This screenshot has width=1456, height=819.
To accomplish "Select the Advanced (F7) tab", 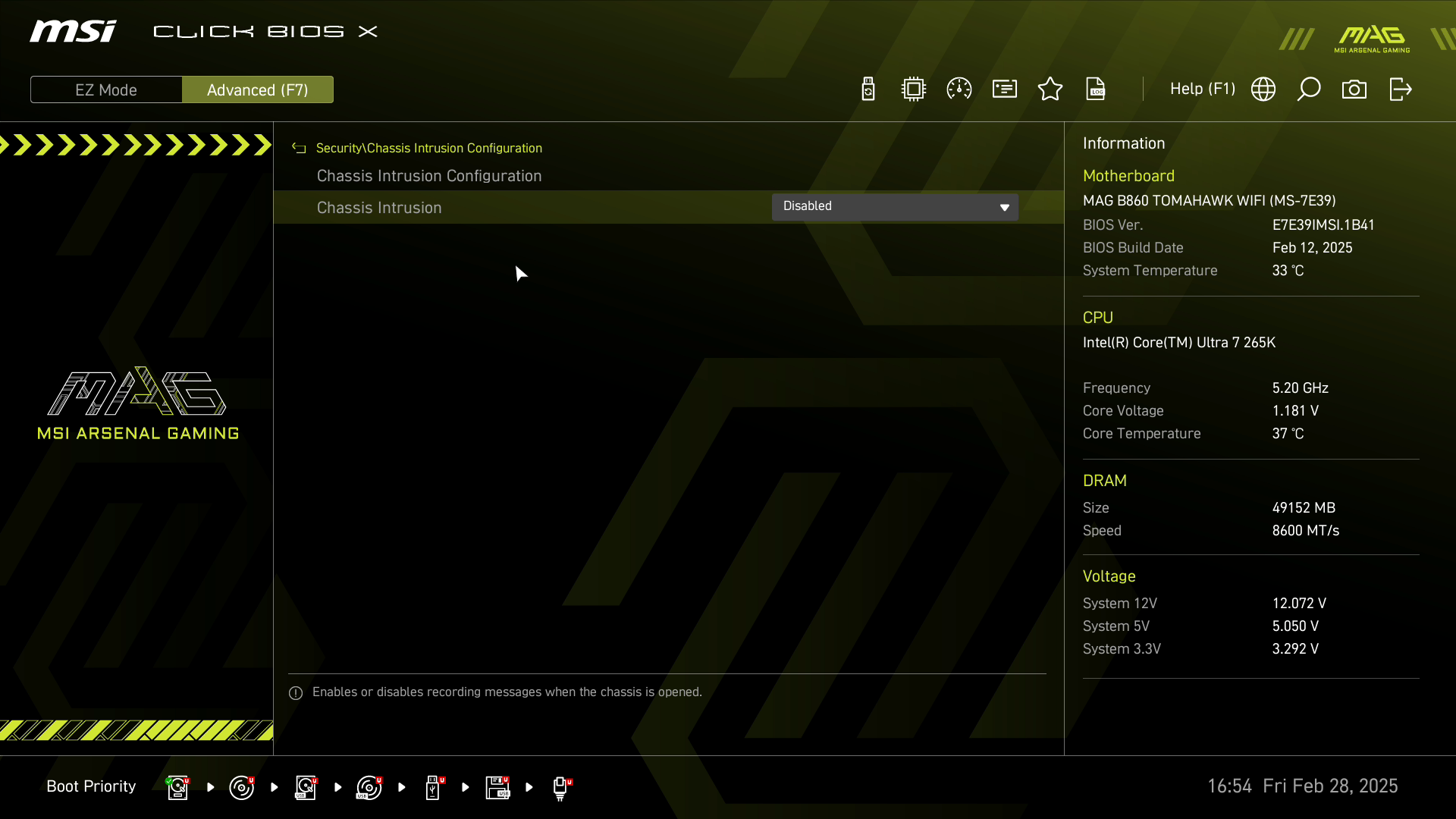I will tap(258, 89).
